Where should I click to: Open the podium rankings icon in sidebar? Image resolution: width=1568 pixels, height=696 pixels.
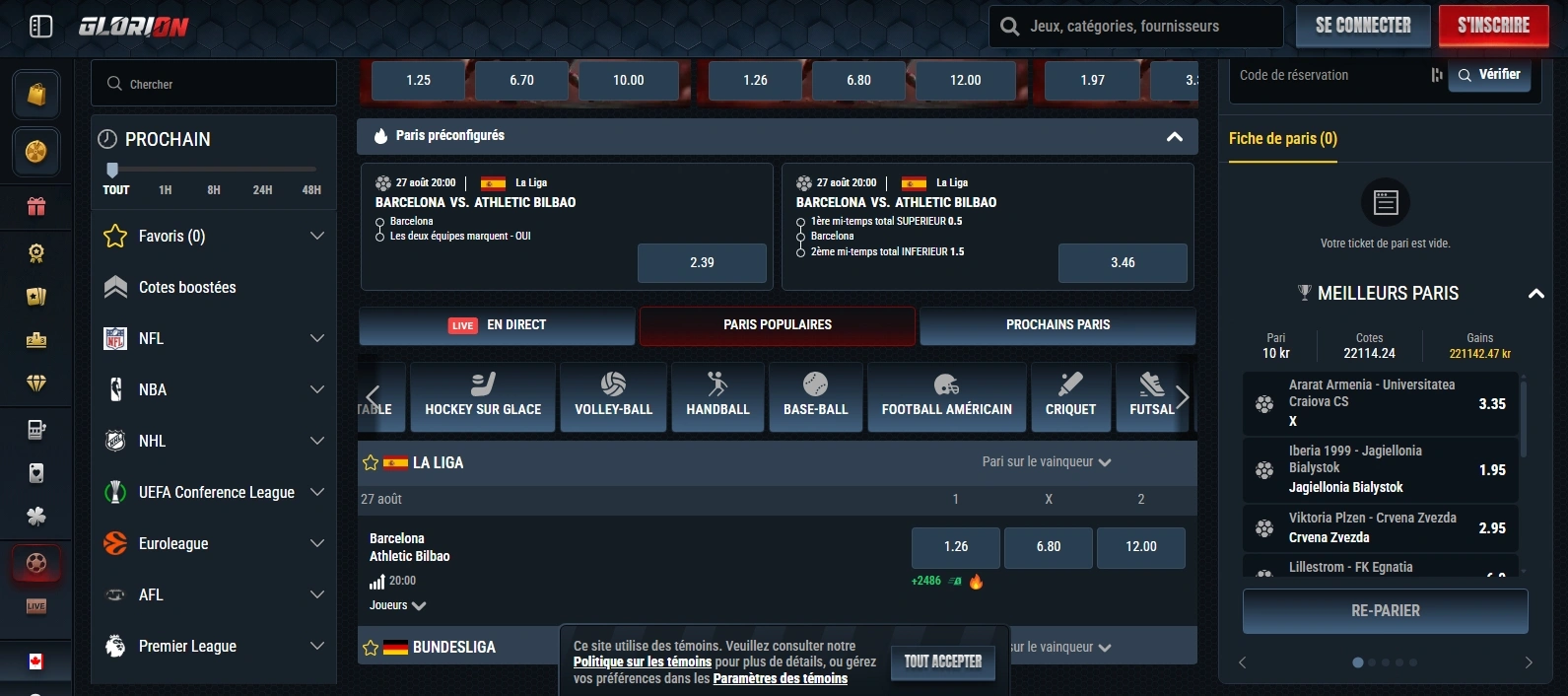(36, 340)
